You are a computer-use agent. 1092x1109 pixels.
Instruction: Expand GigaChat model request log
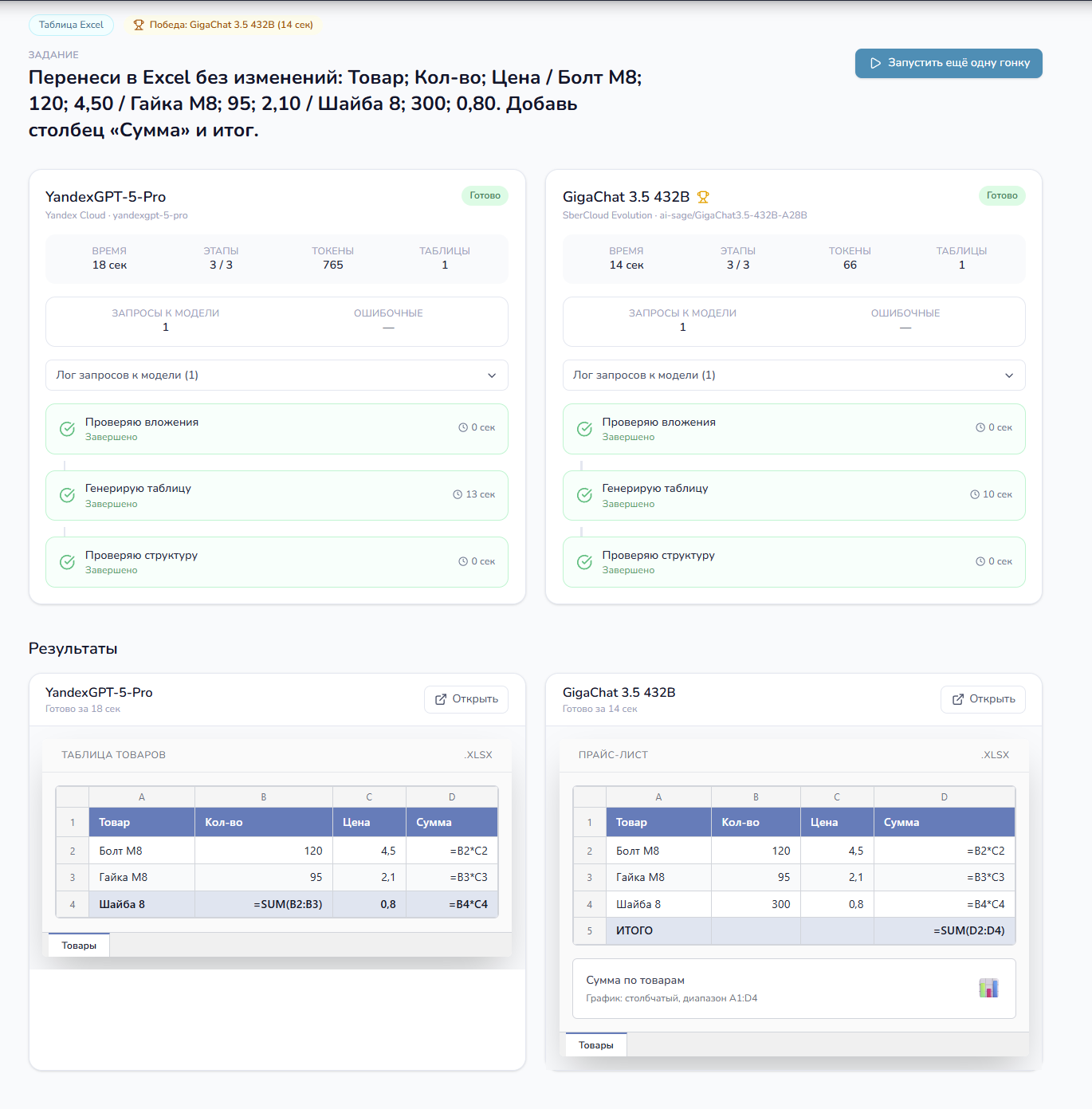794,376
